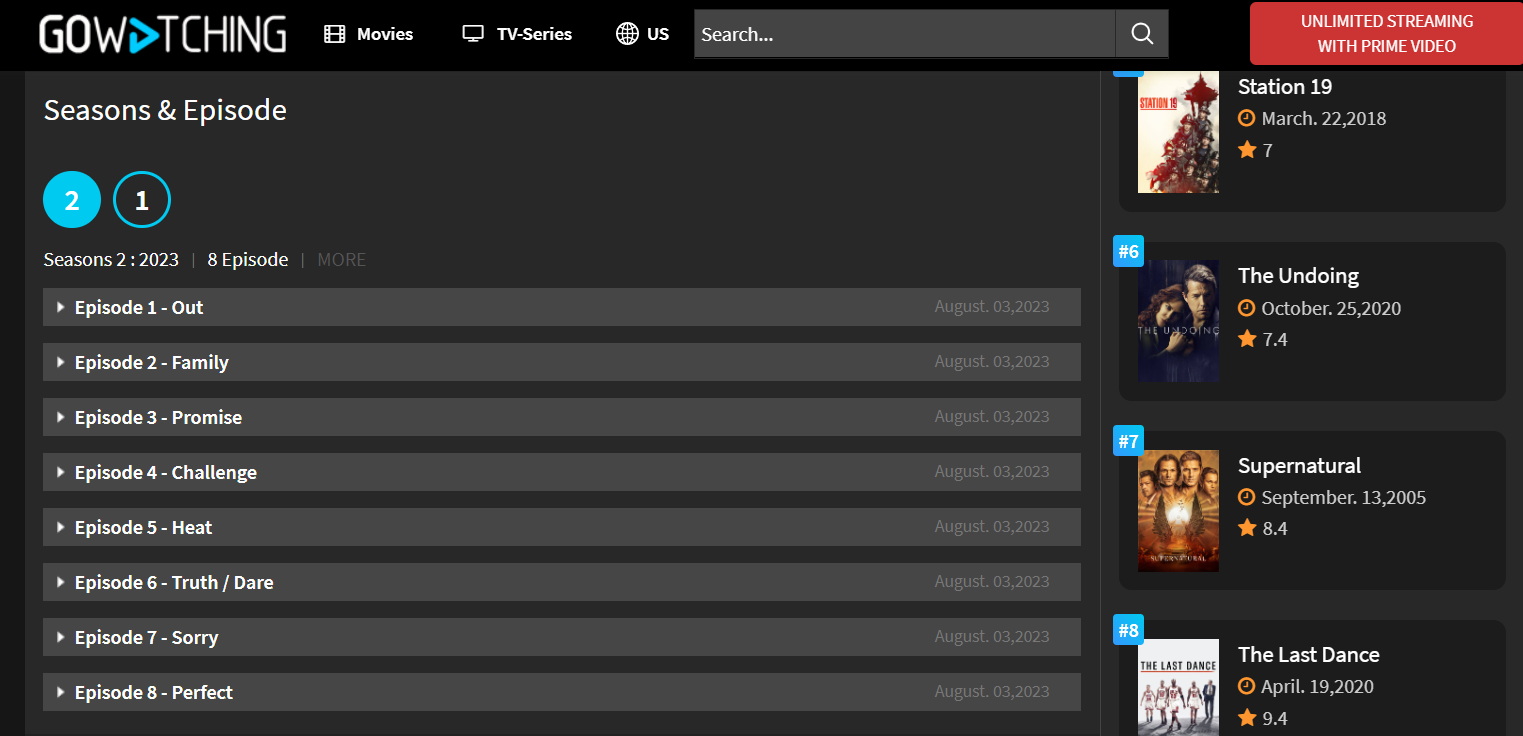Click the GoWatching logo
This screenshot has width=1523, height=736.
163,34
